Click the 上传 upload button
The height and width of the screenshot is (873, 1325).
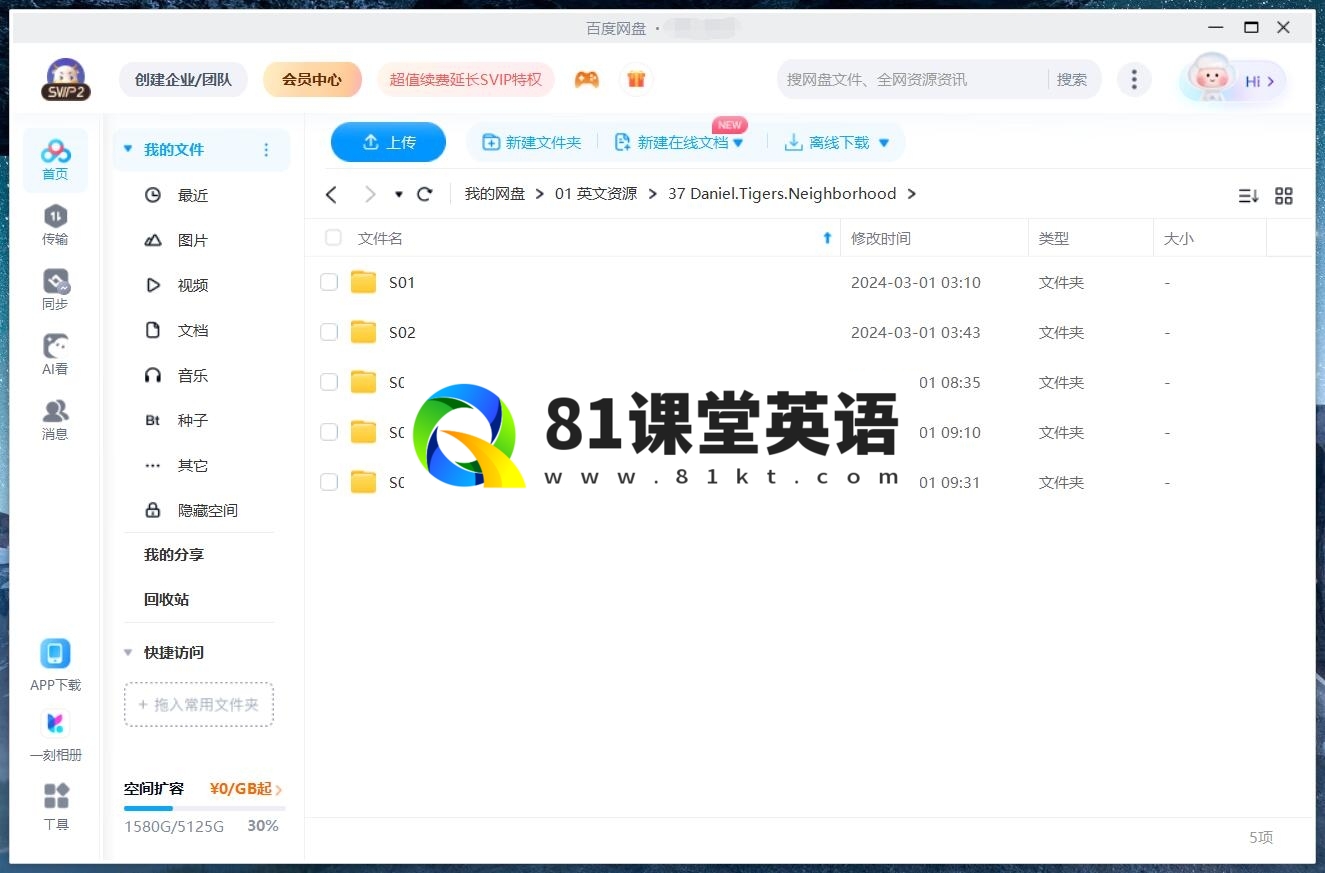click(388, 142)
